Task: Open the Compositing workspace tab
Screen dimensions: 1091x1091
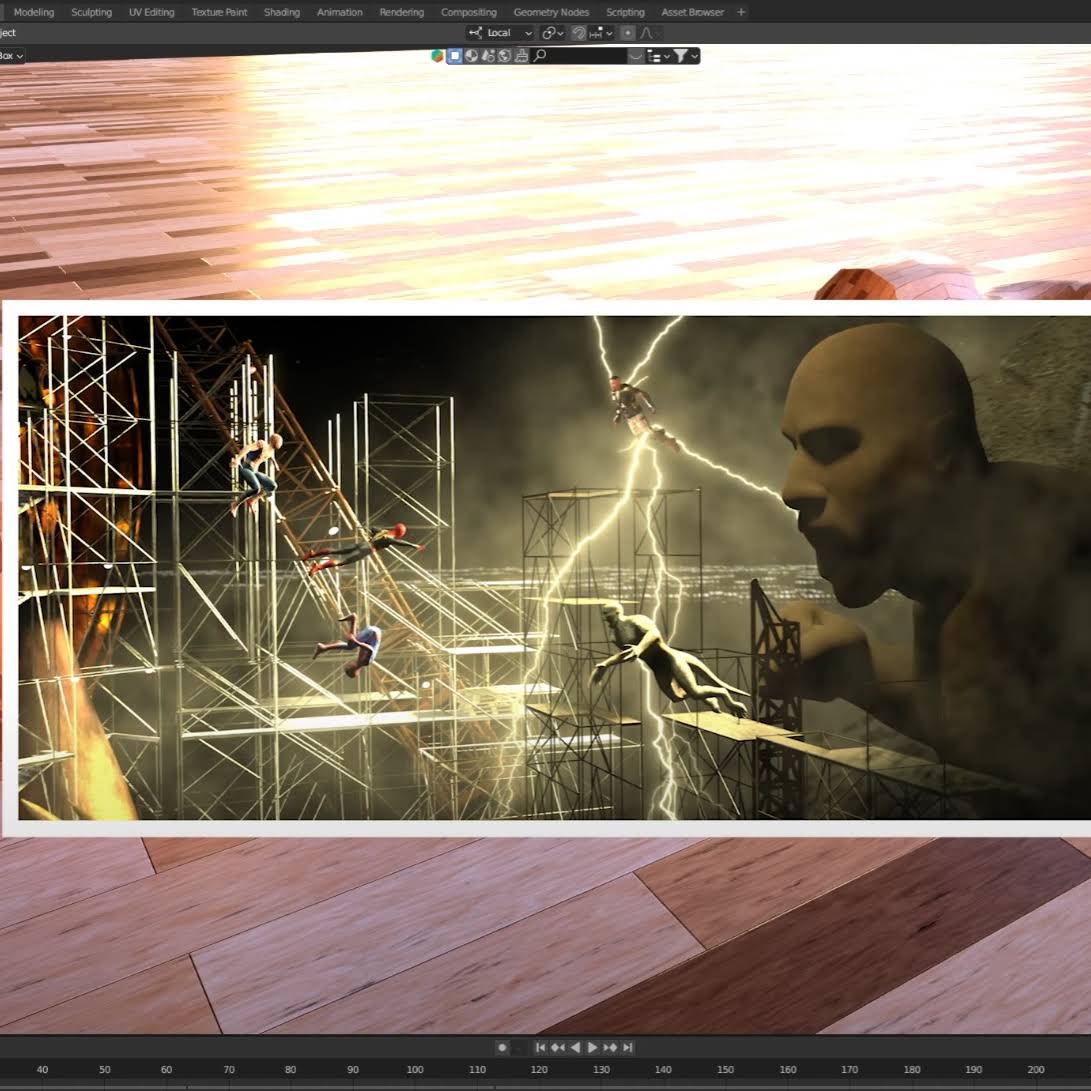Action: tap(468, 12)
